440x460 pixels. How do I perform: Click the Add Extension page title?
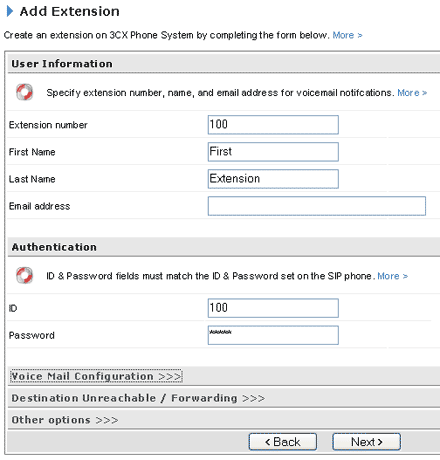[69, 11]
